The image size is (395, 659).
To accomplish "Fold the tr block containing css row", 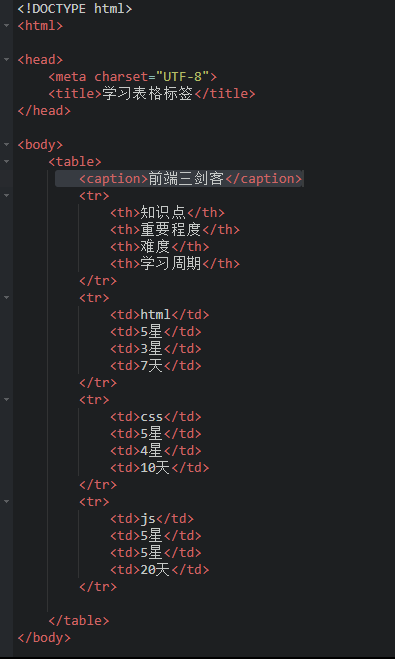I will pos(6,399).
